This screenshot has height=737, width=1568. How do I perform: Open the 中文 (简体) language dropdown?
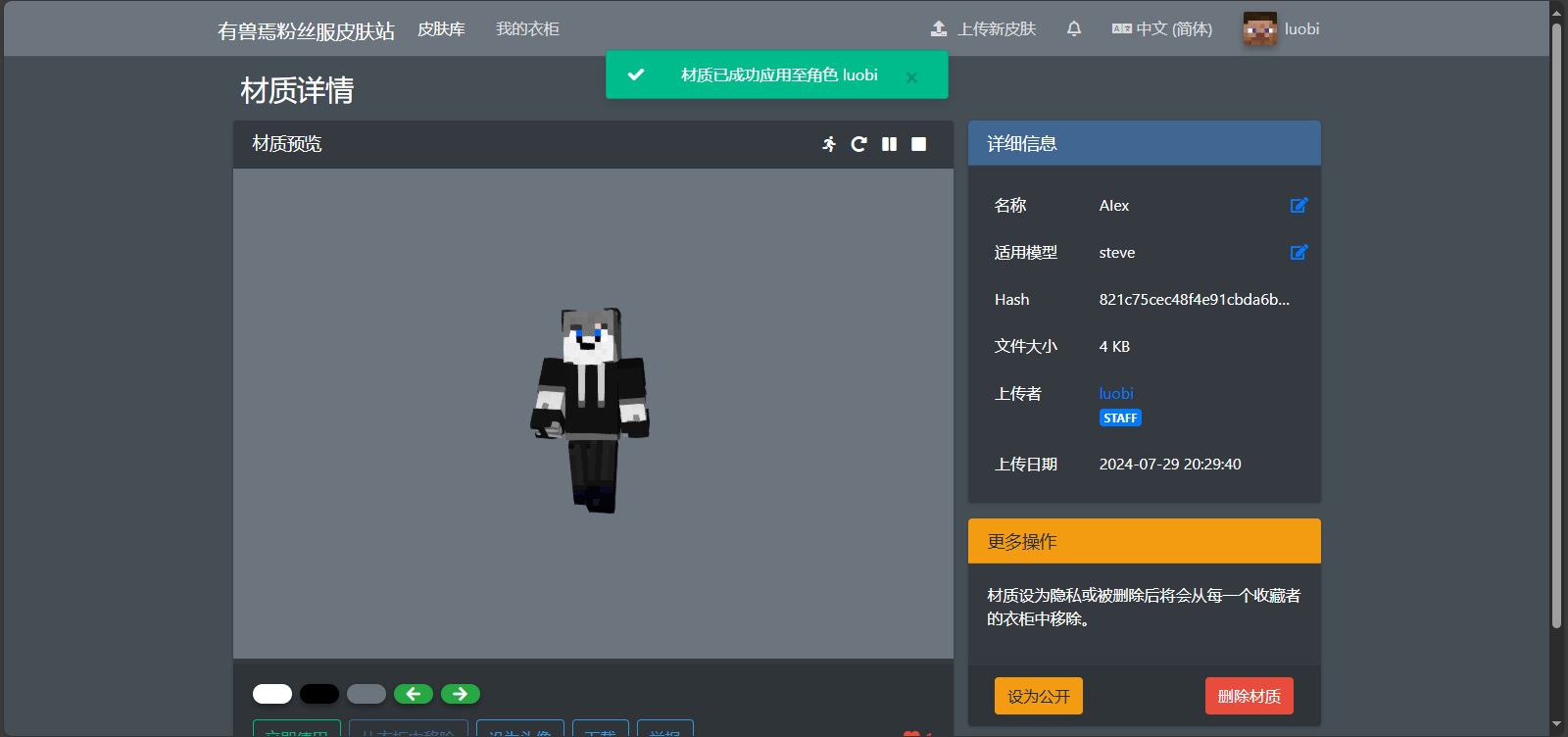[1161, 28]
